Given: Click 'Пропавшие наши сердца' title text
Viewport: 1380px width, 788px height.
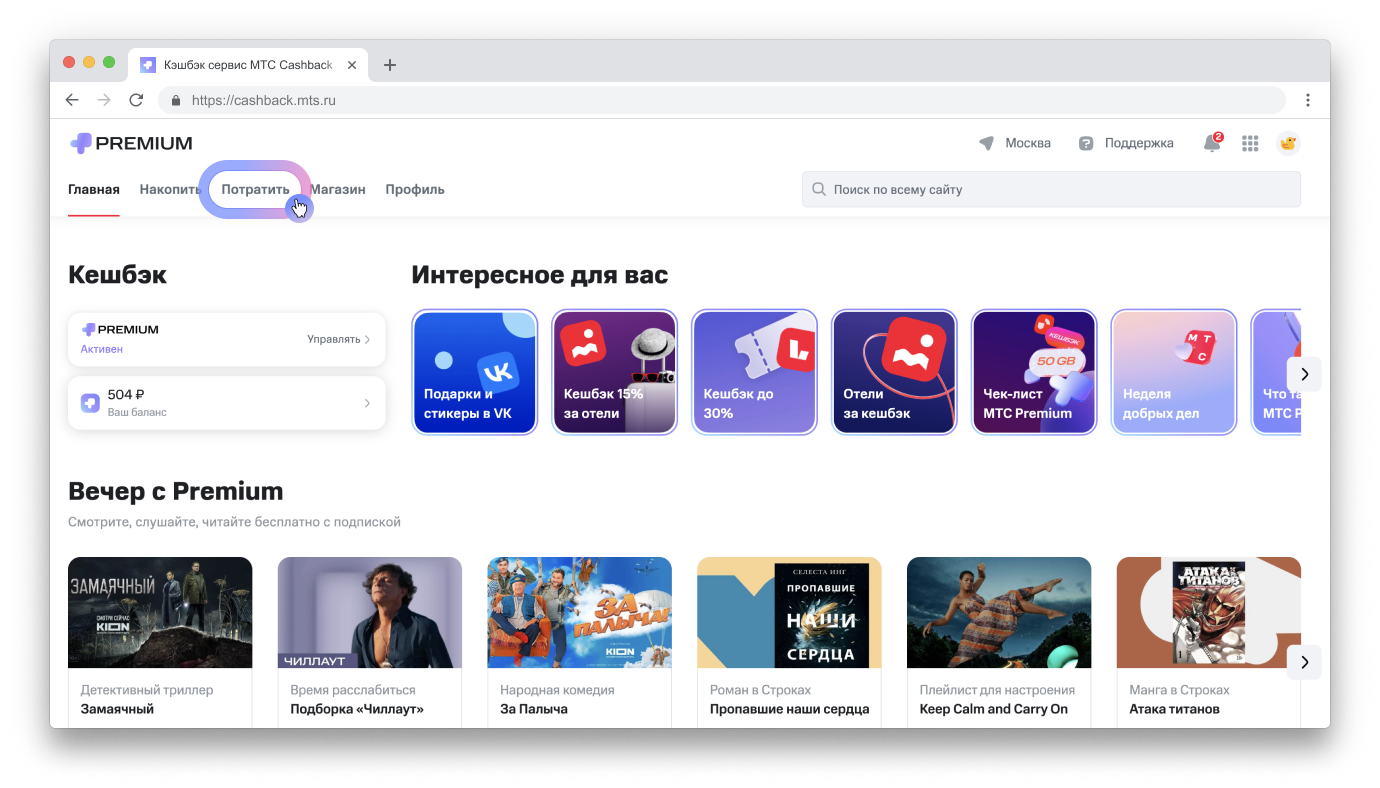Looking at the screenshot, I should click(789, 709).
